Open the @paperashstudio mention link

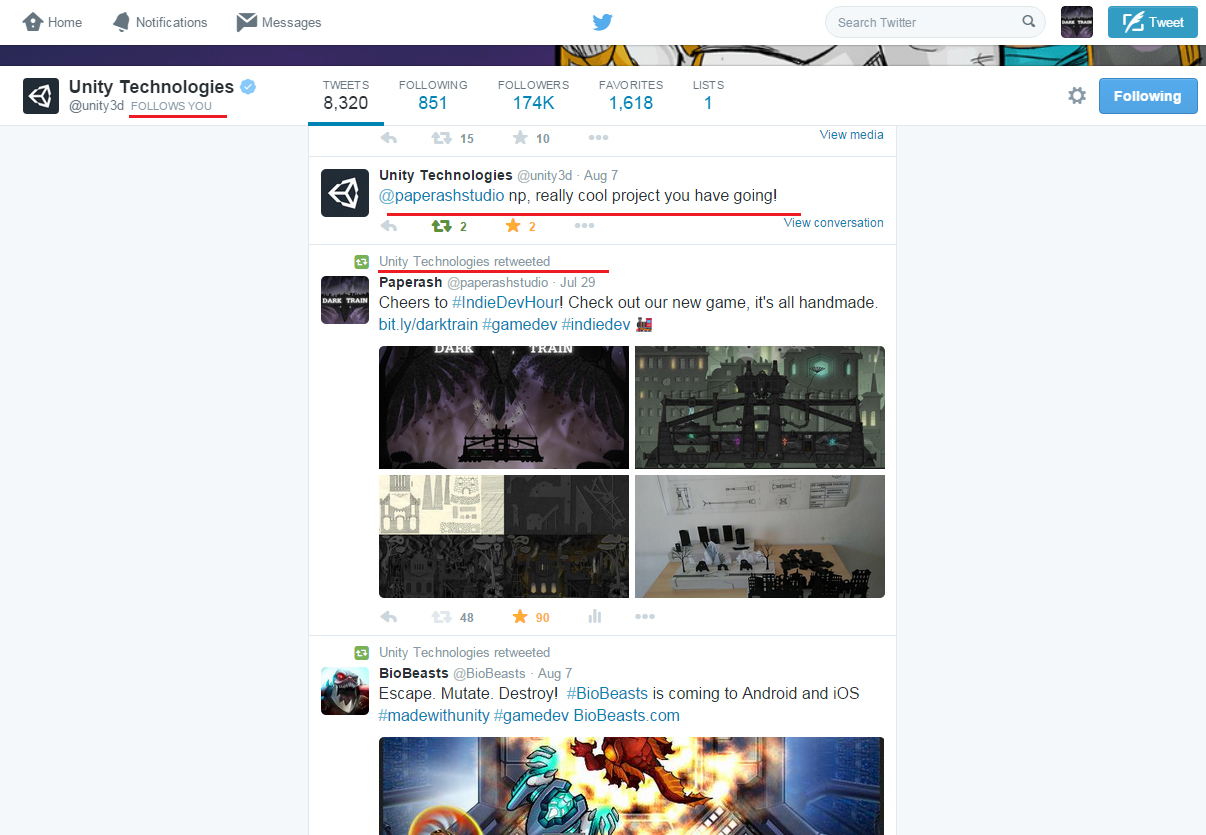coord(442,196)
